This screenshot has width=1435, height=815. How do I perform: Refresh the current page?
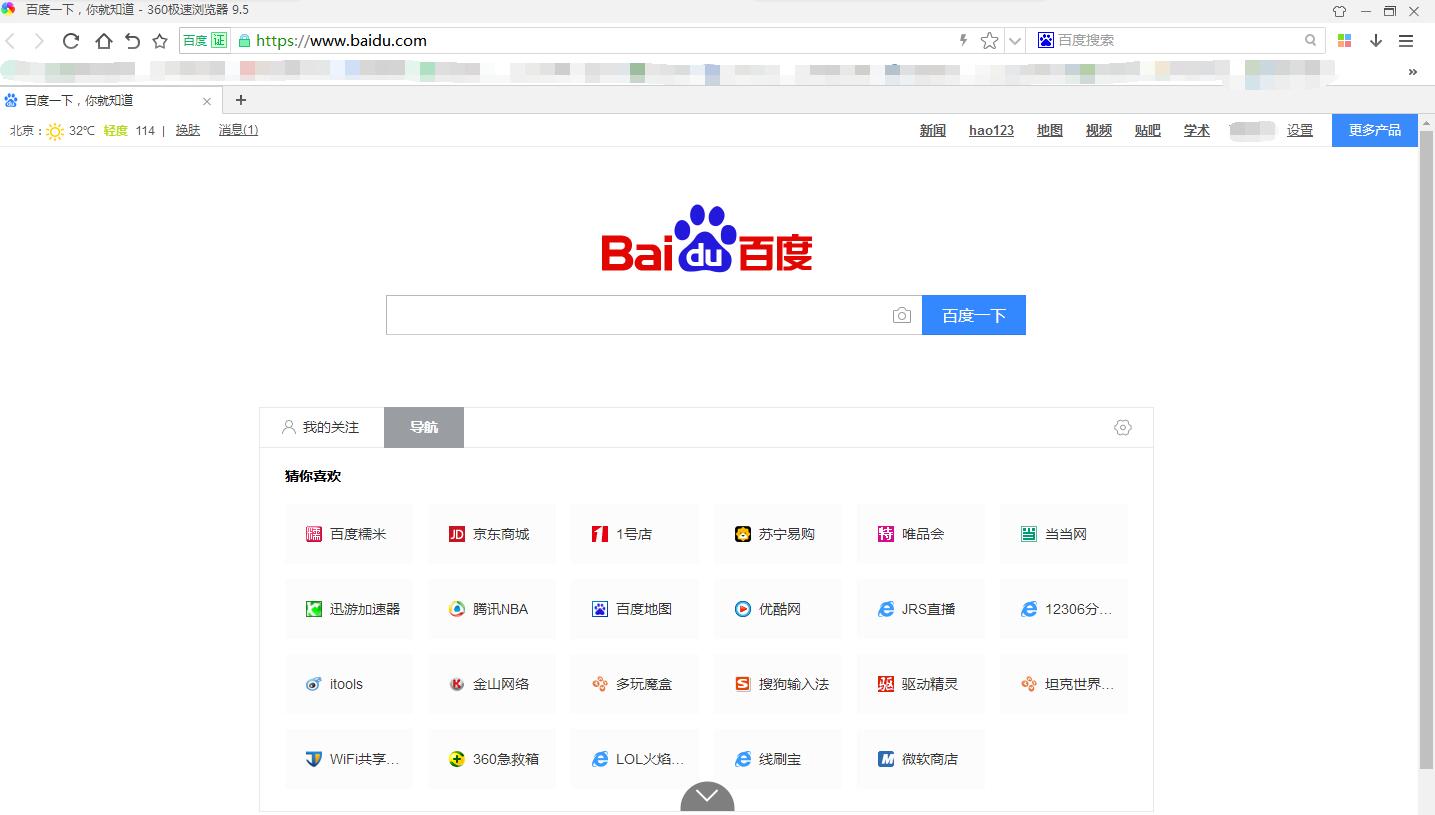pyautogui.click(x=70, y=40)
